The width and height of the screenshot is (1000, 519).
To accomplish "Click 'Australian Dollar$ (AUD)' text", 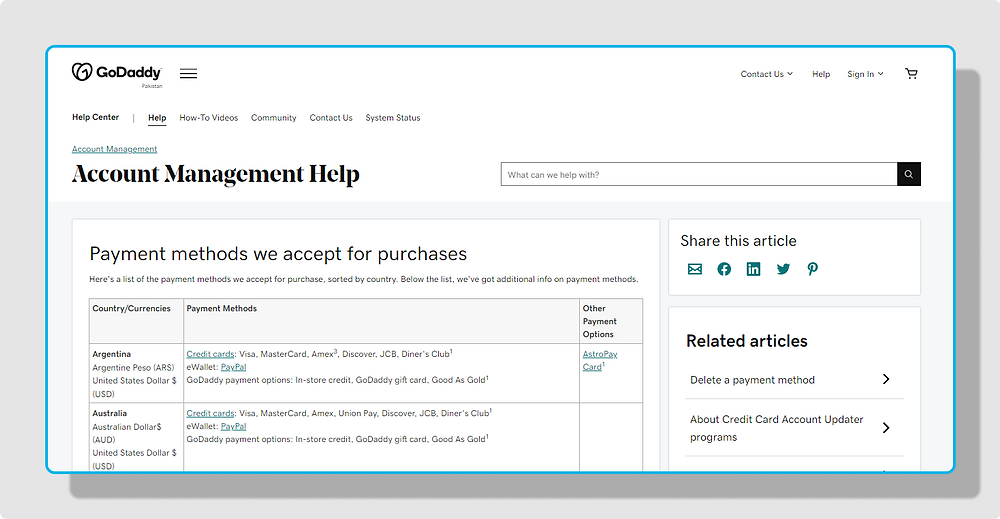I will coord(127,434).
